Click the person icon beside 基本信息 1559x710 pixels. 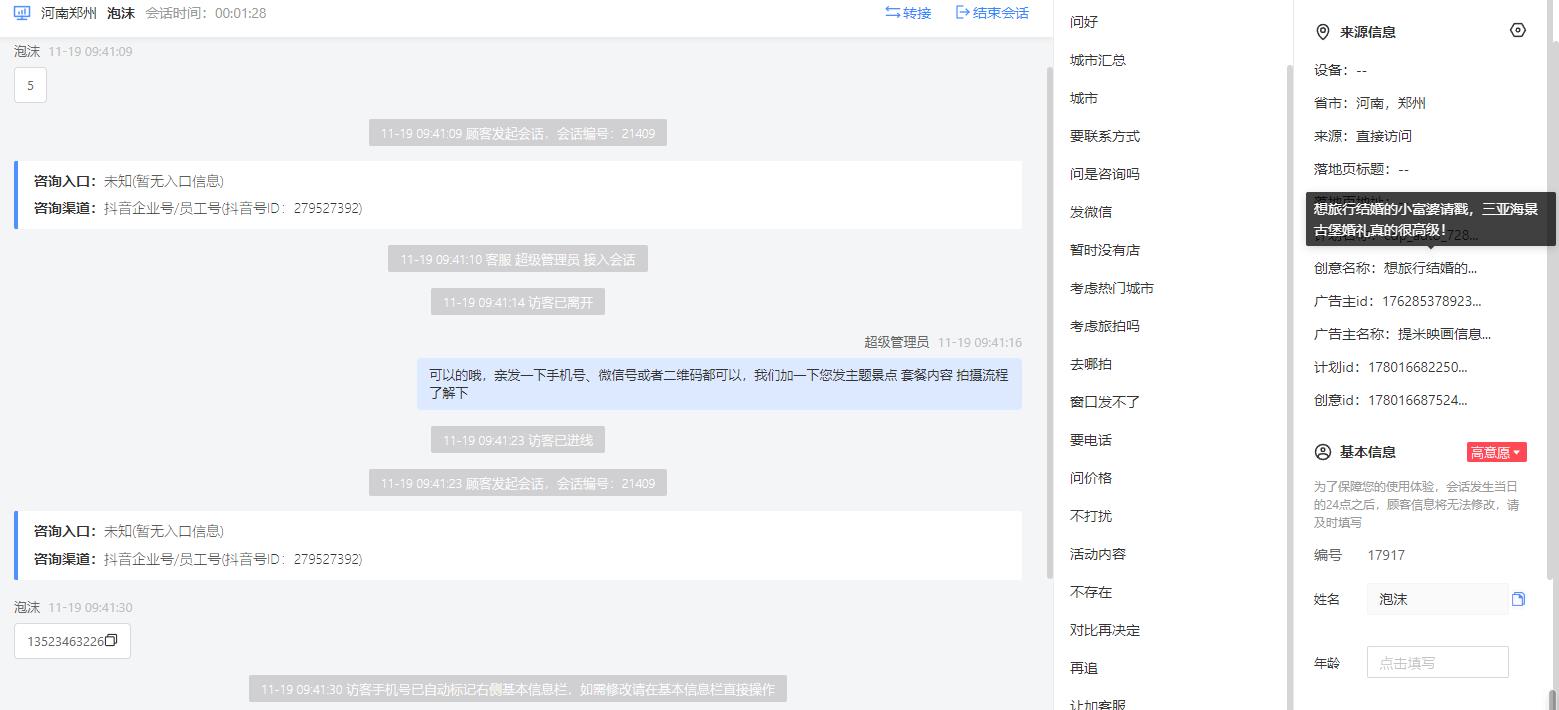coord(1322,452)
